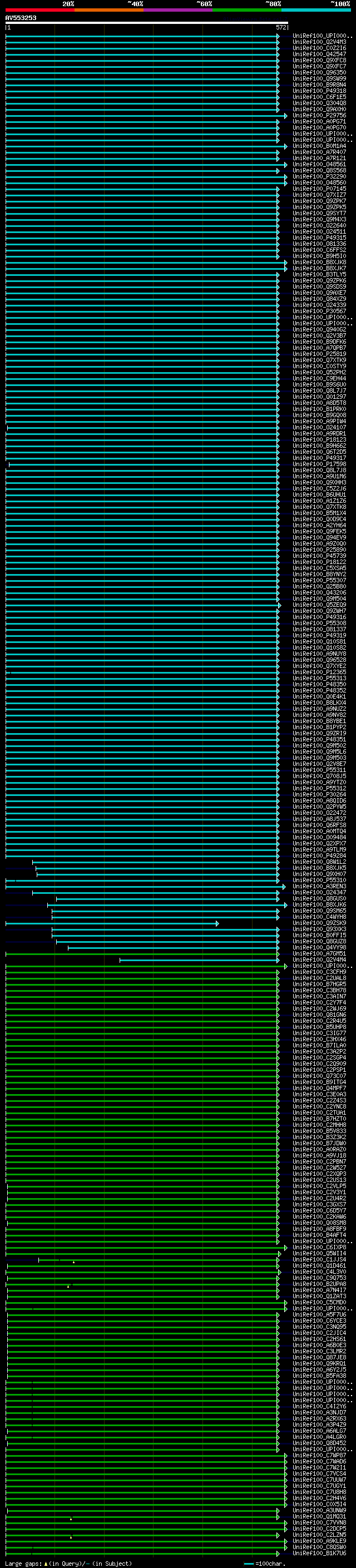Select hit label UniRef100_P49284
This screenshot has height=1568, width=356.
pyautogui.click(x=319, y=855)
